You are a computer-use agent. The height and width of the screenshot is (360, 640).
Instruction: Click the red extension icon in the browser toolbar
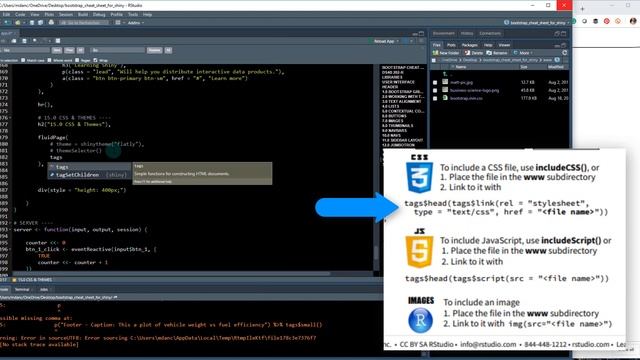pos(607,21)
